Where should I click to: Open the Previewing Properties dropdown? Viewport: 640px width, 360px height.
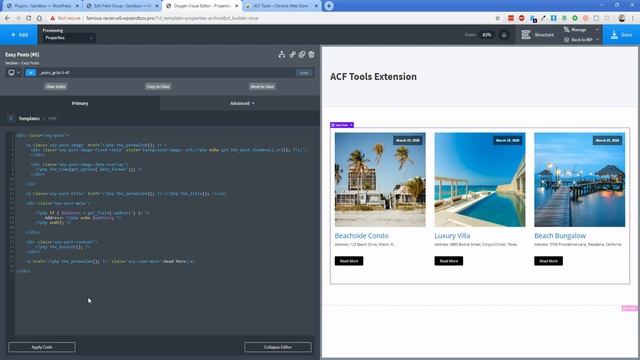tap(69, 38)
